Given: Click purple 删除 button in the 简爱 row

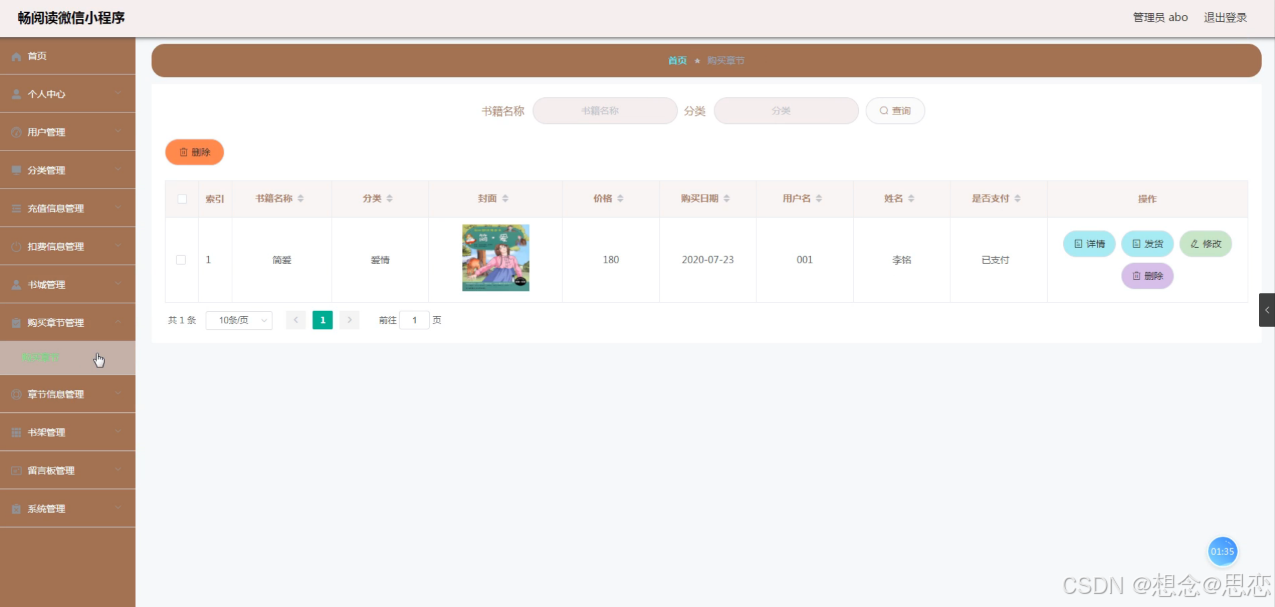Looking at the screenshot, I should pyautogui.click(x=1147, y=276).
